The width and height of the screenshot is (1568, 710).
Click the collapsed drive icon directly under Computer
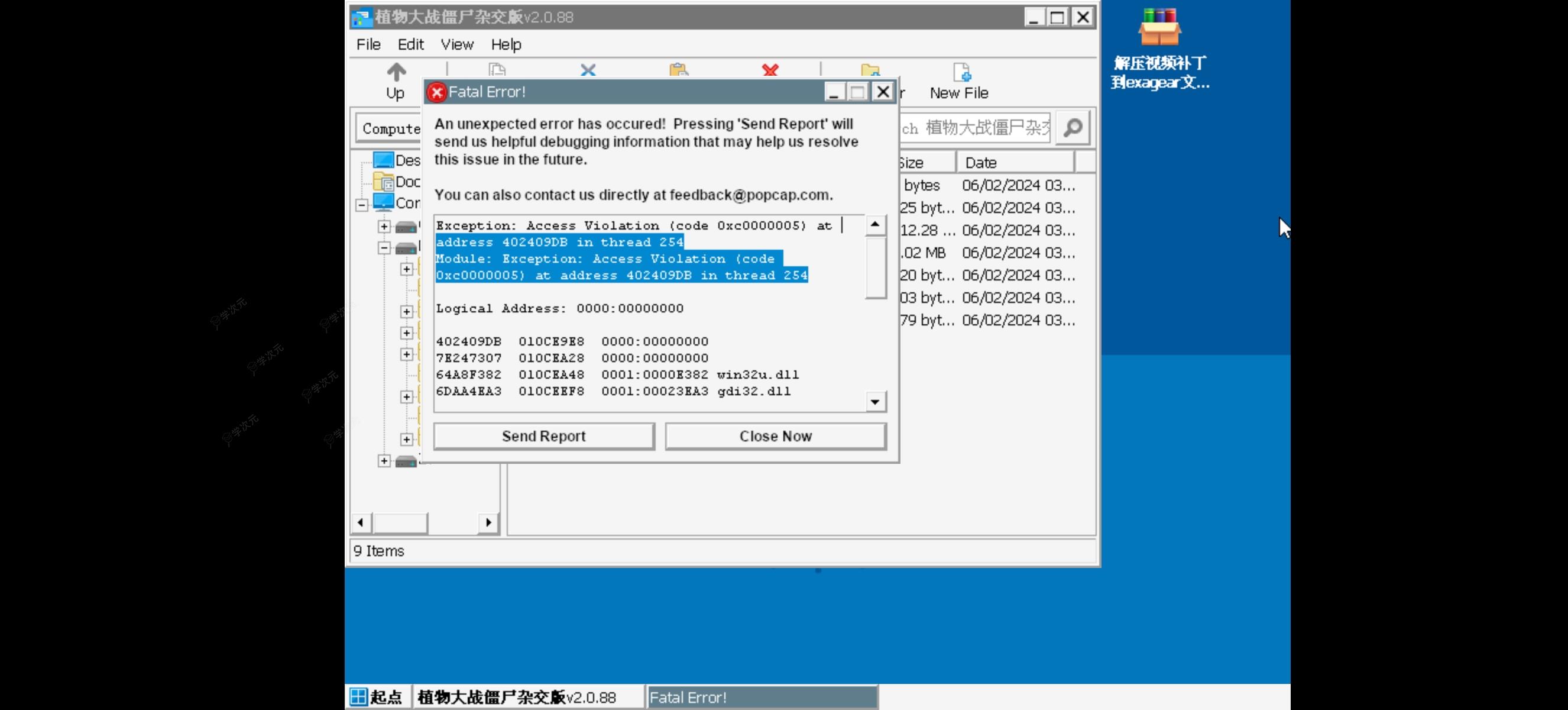[406, 227]
